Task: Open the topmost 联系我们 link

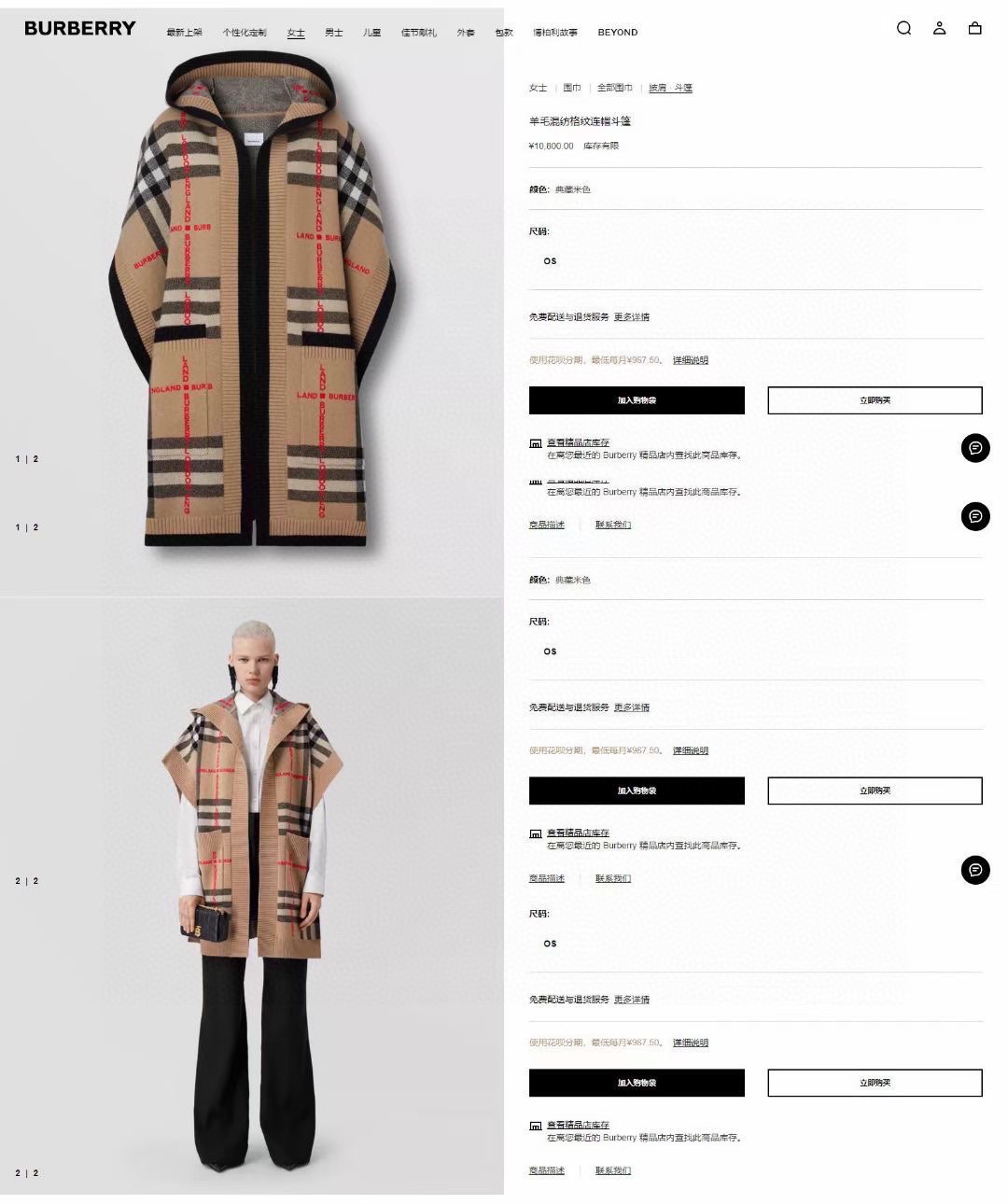Action: 613,525
